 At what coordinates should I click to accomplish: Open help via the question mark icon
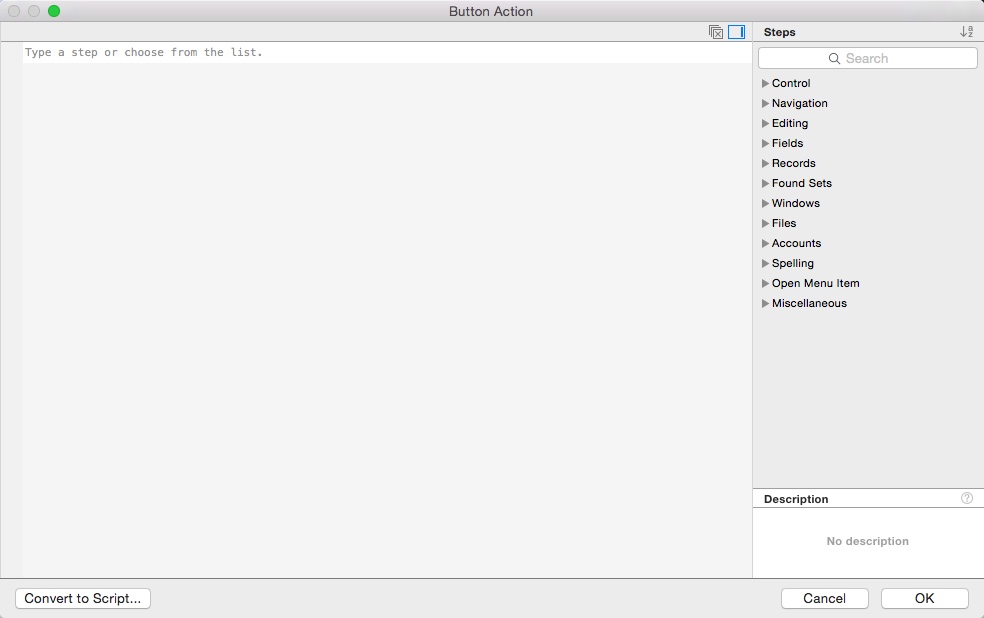click(x=966, y=498)
